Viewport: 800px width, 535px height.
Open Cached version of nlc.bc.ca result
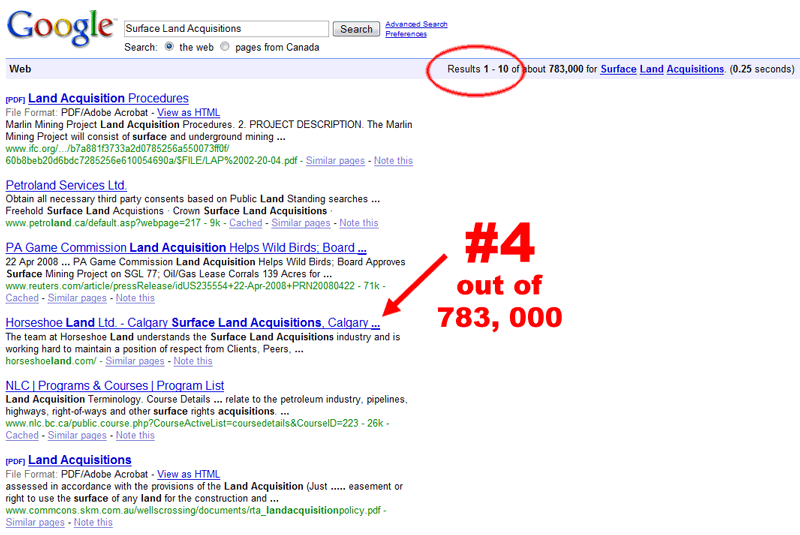22,436
